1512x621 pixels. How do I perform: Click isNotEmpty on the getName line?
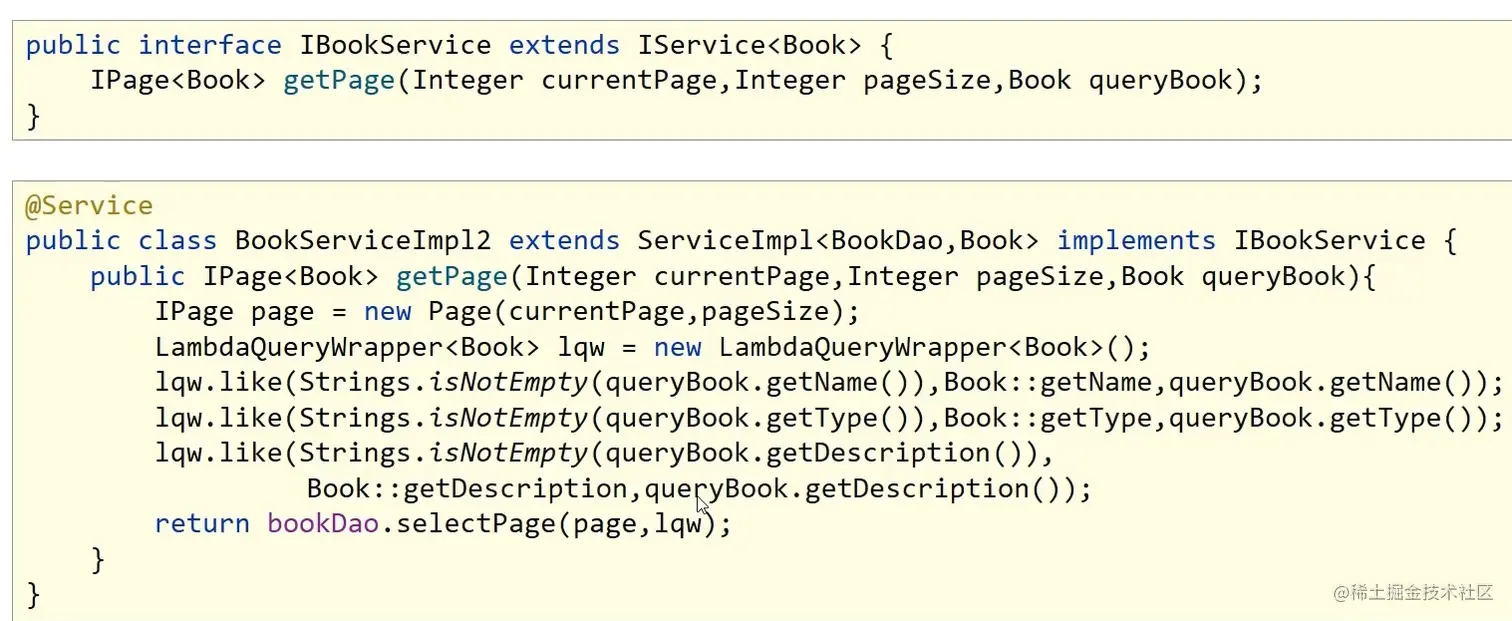[x=508, y=383]
